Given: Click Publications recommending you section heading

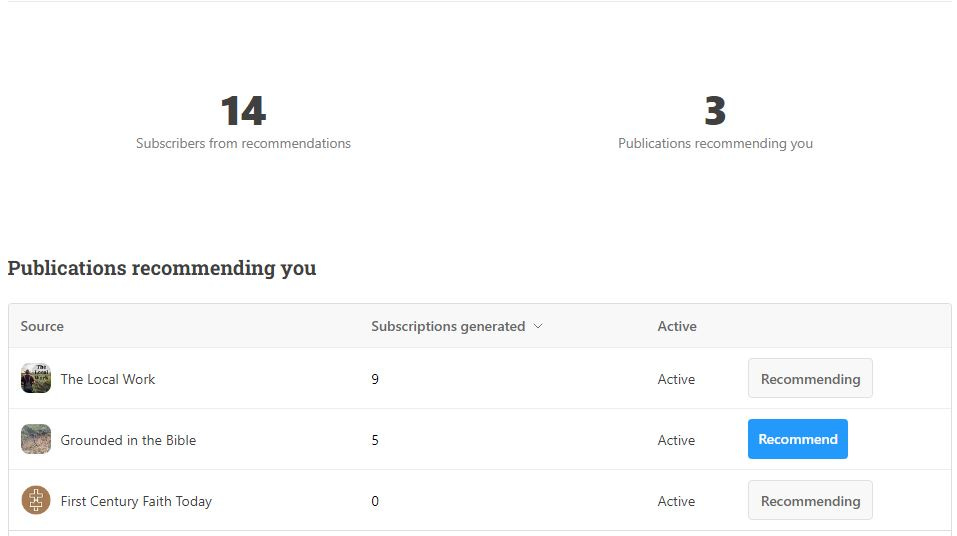Looking at the screenshot, I should click(162, 268).
